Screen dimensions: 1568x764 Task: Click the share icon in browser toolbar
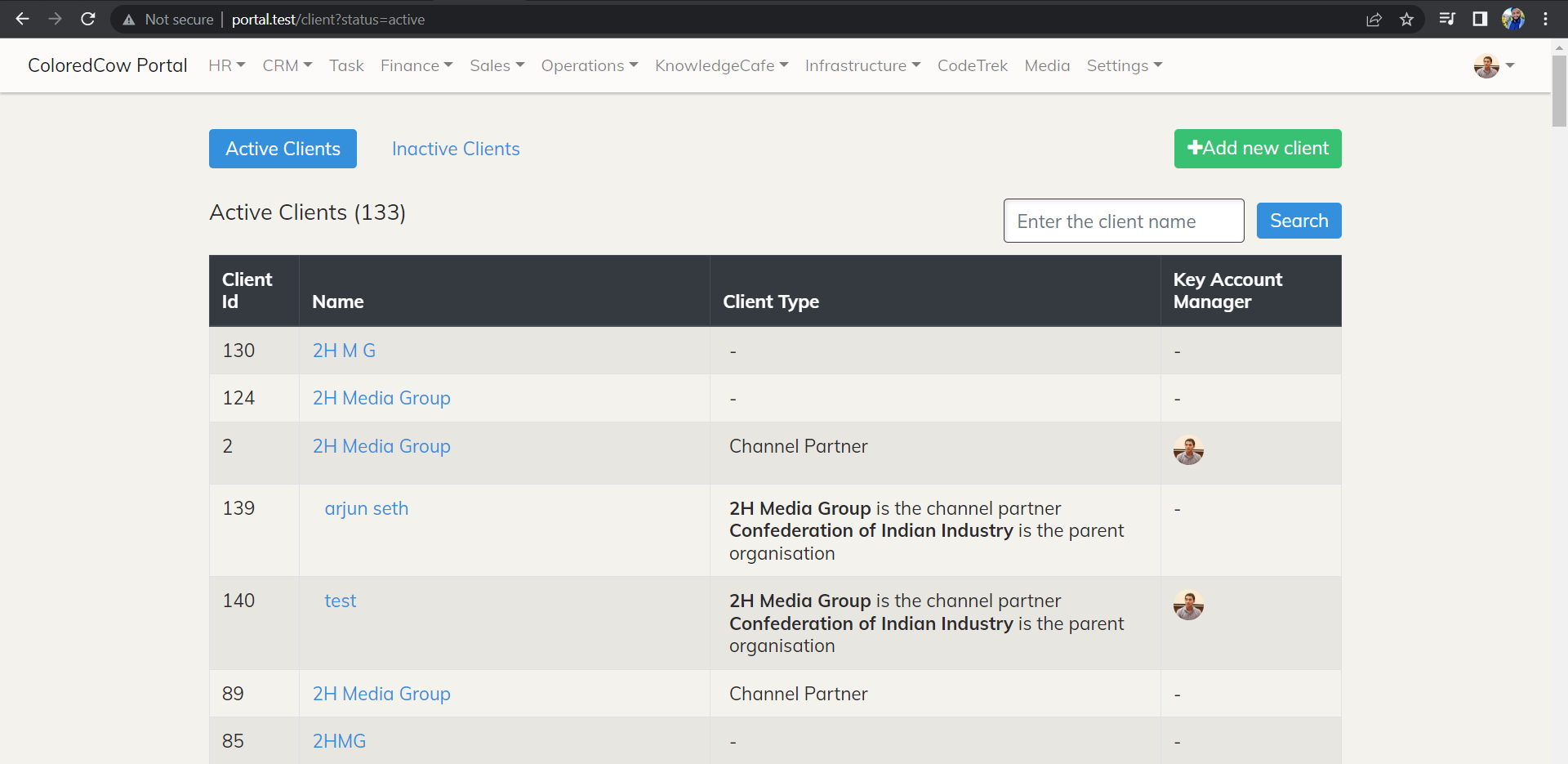[x=1374, y=19]
